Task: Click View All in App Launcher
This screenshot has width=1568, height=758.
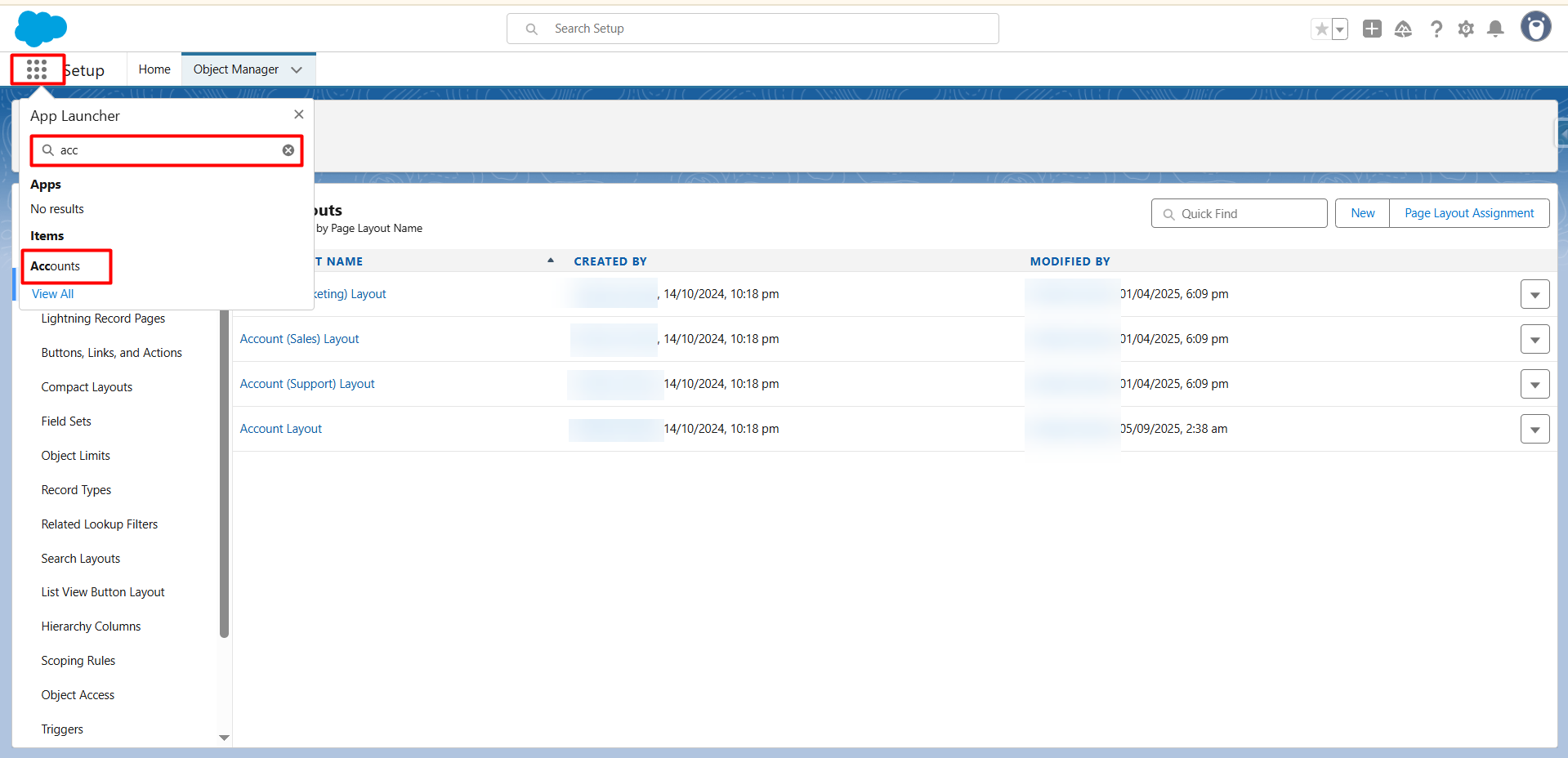Action: (53, 294)
